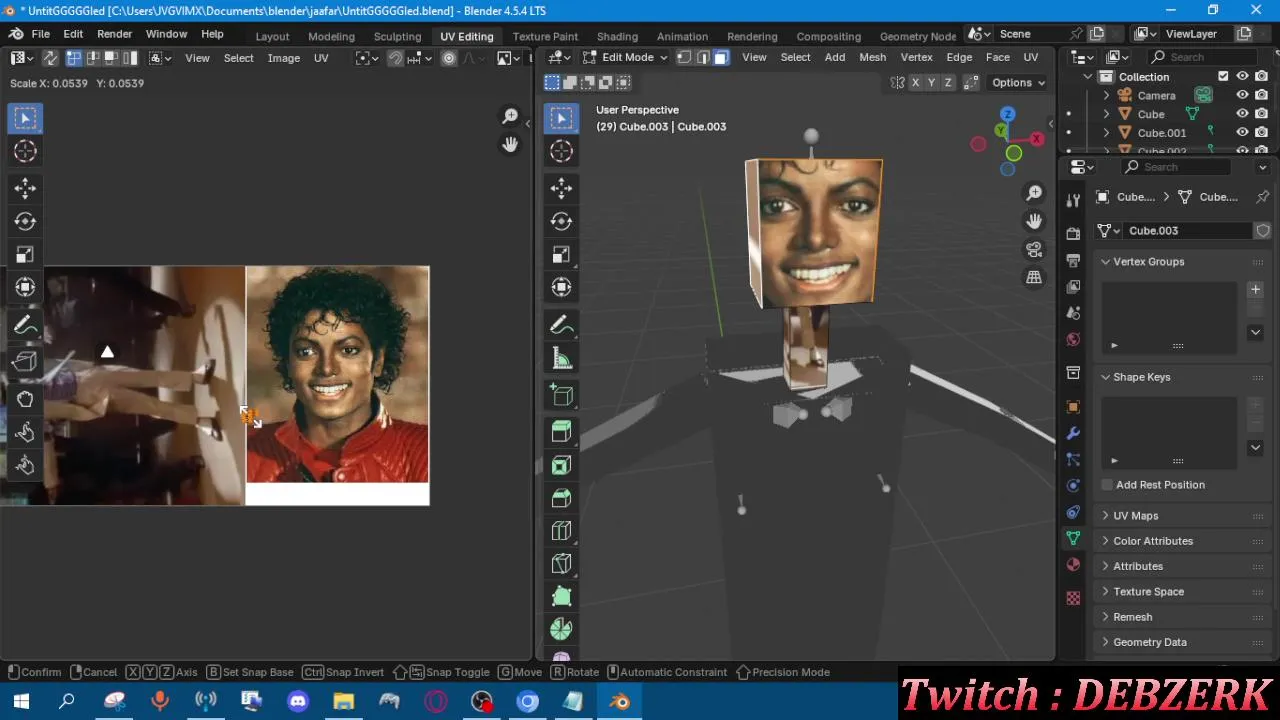
Task: Collapse the Shape Keys panel
Action: click(x=1141, y=377)
